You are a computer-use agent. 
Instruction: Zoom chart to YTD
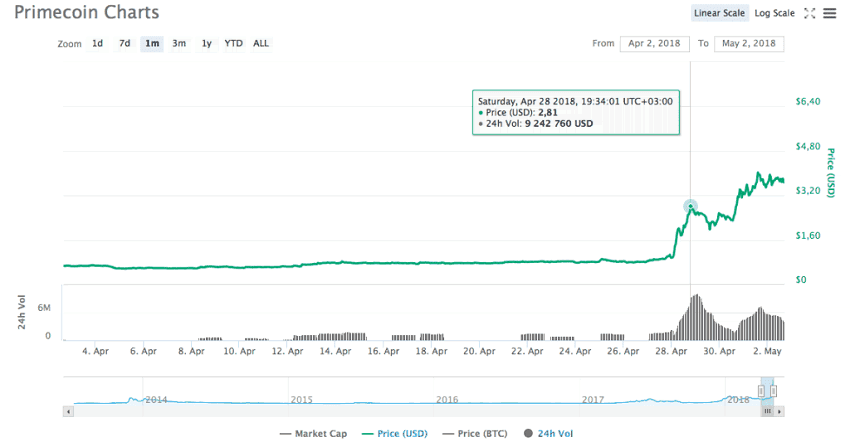tap(233, 44)
